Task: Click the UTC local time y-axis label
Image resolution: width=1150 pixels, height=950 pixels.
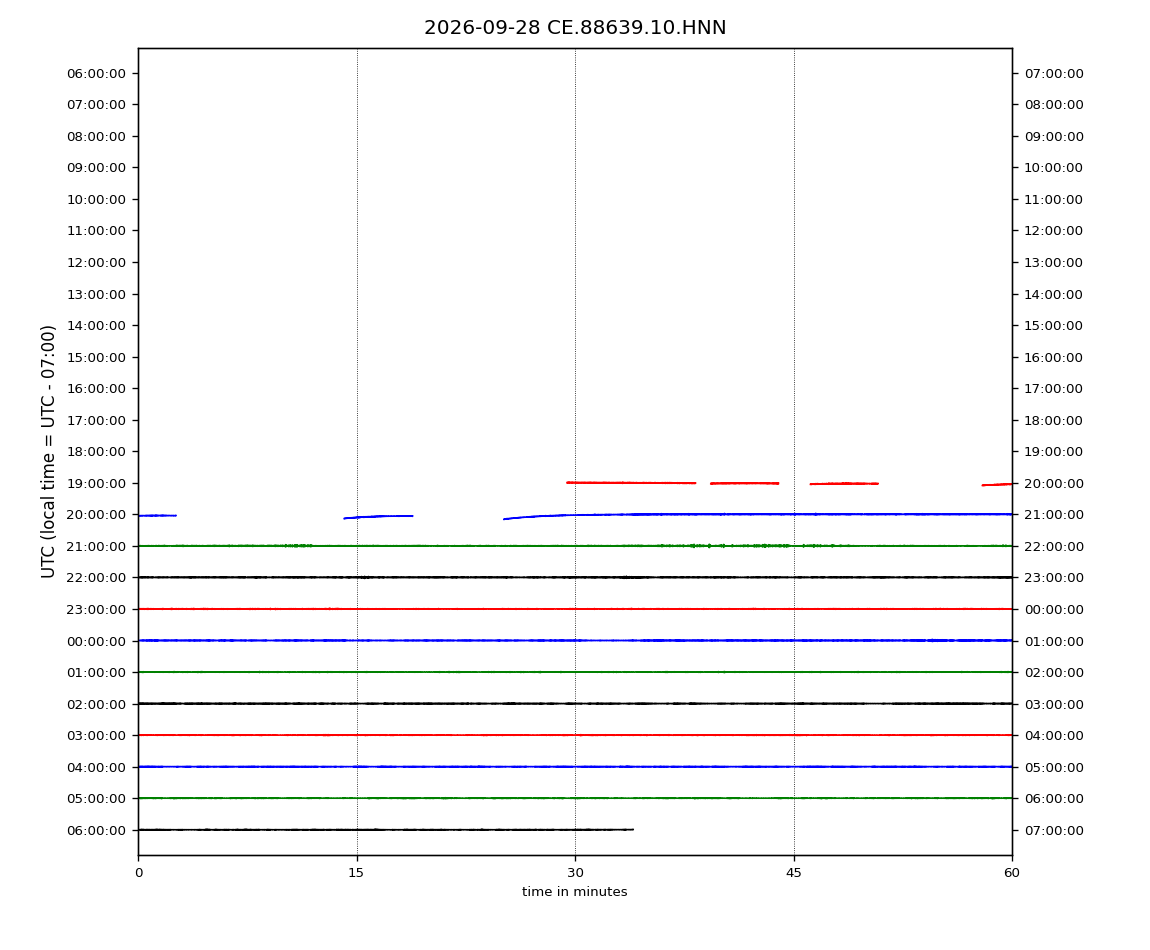Action: point(48,451)
